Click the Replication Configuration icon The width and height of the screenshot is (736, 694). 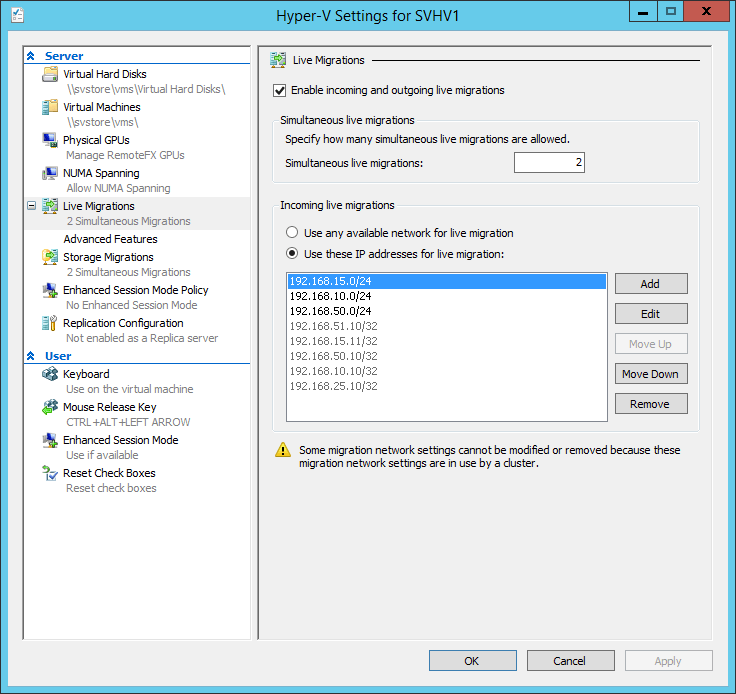tap(50, 323)
